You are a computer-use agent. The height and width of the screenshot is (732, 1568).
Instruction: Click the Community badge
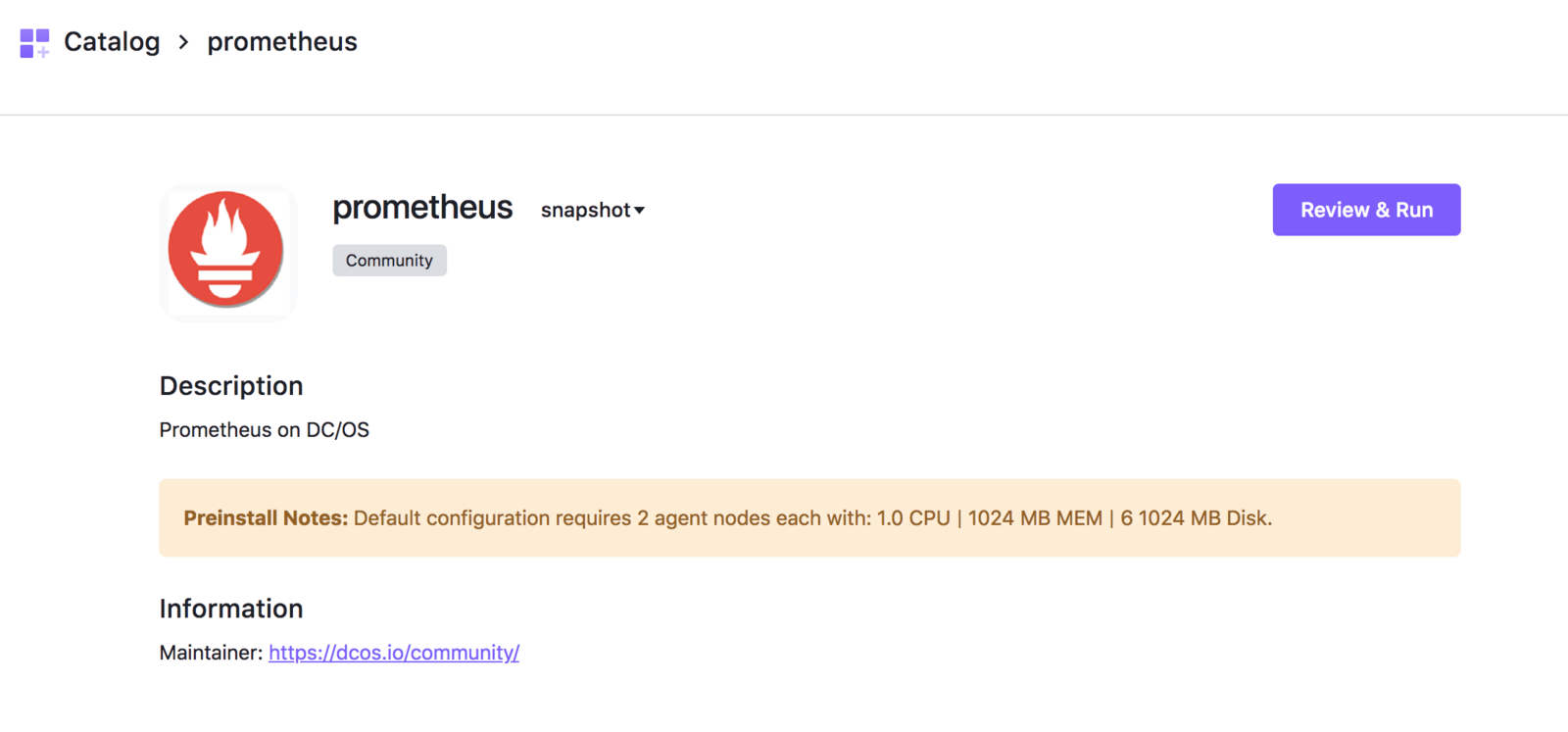coord(389,261)
